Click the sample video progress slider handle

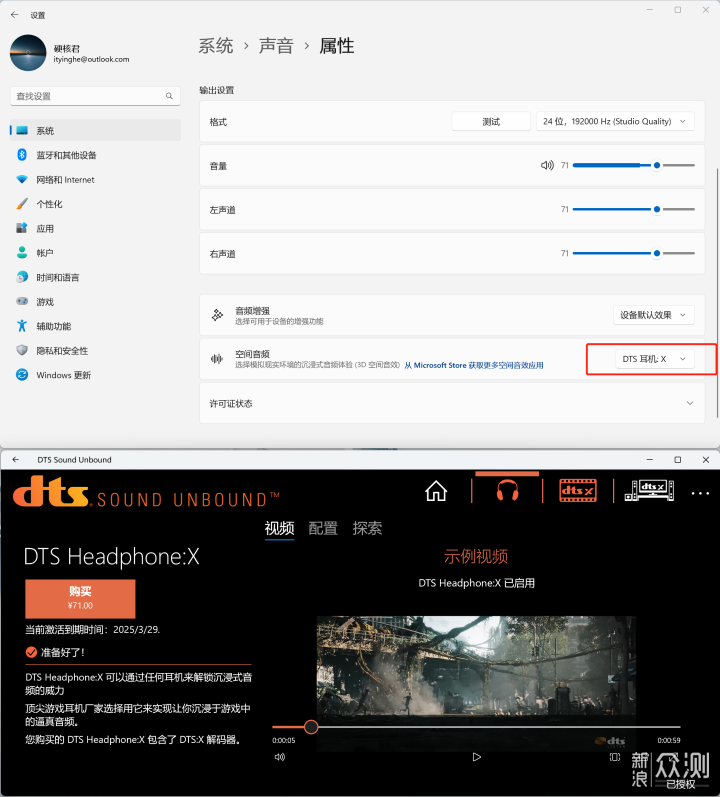311,727
